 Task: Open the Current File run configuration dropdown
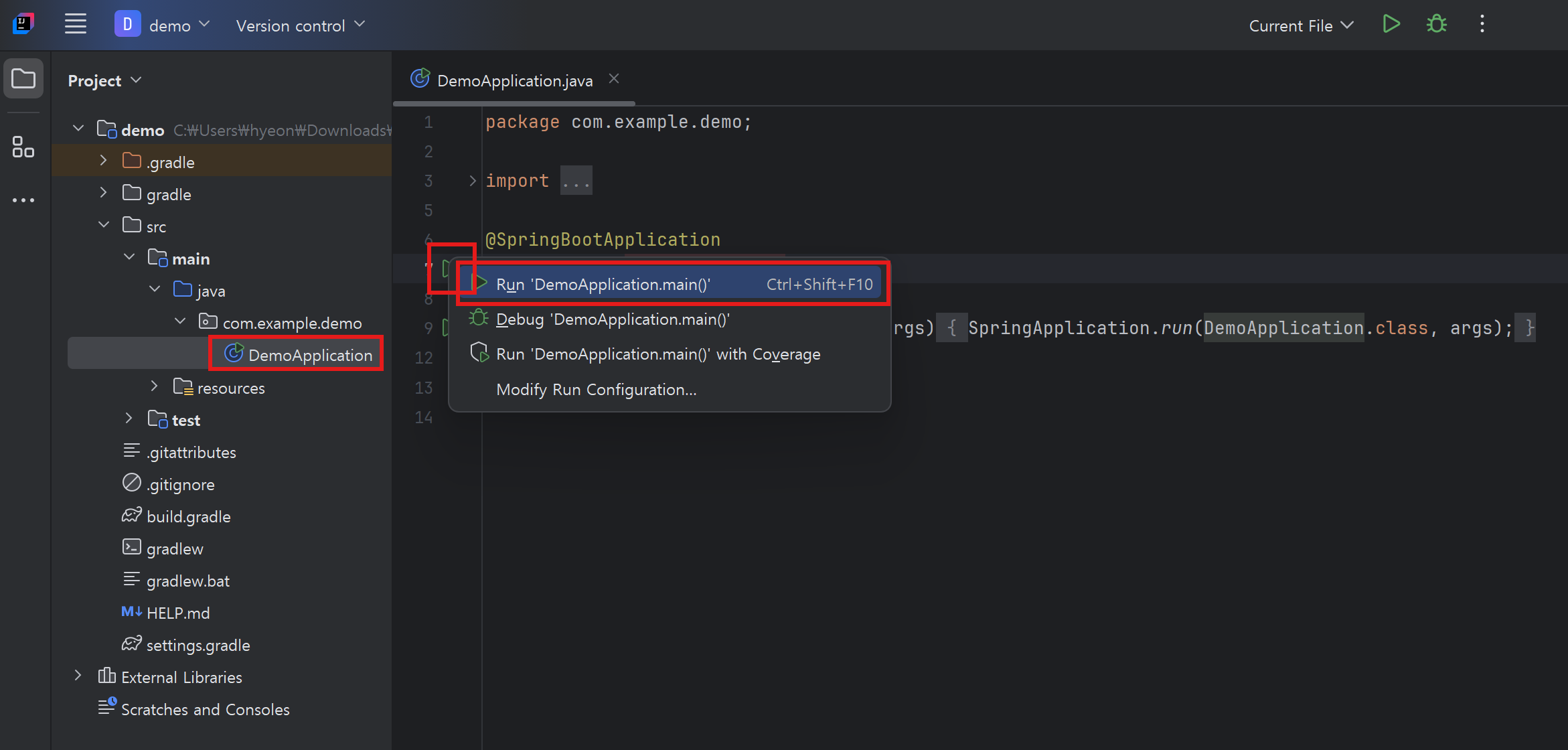click(1301, 25)
